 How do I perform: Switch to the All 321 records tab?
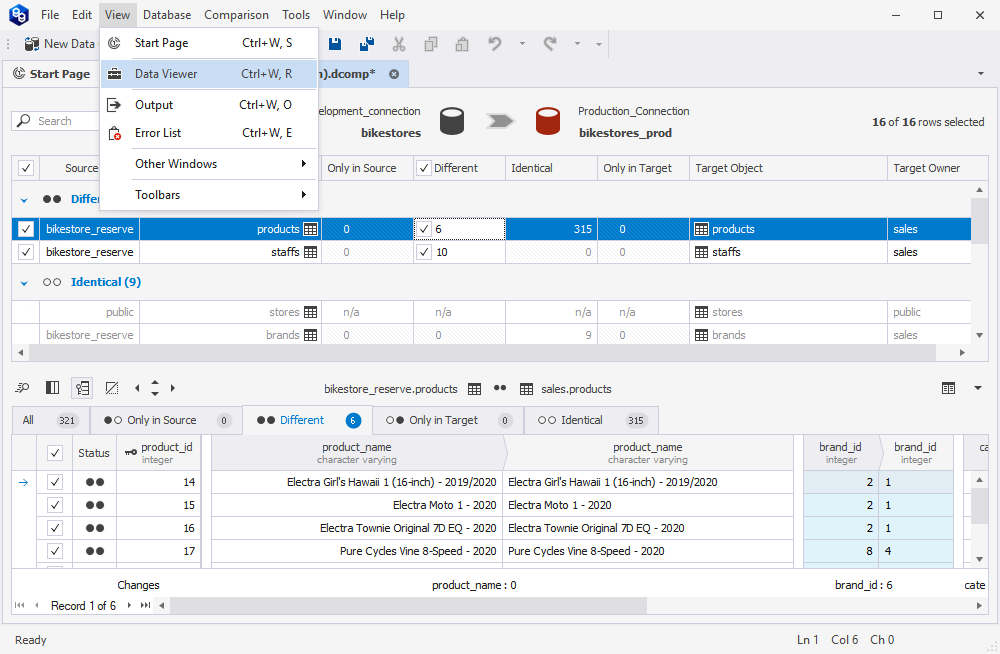[x=50, y=420]
